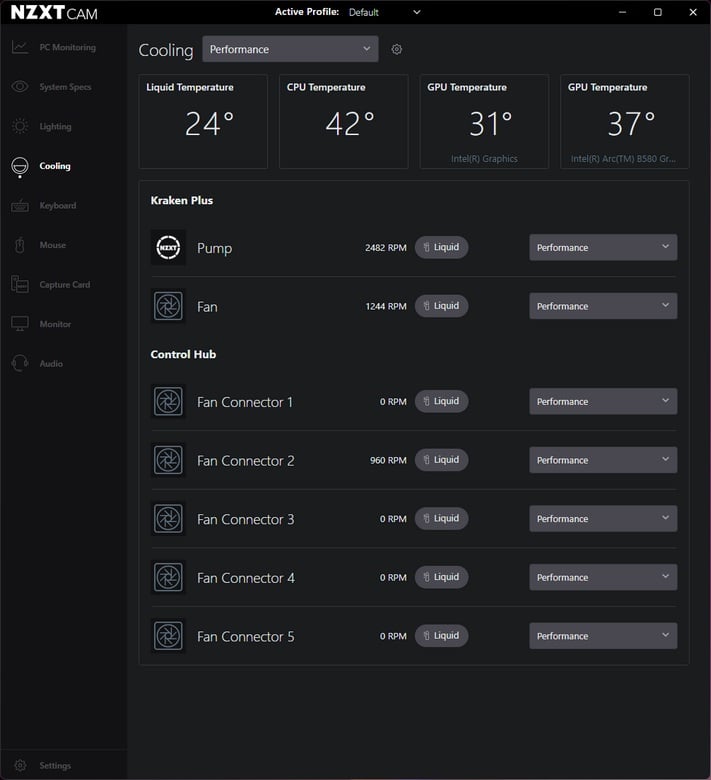Go to System Specs page

click(x=64, y=87)
